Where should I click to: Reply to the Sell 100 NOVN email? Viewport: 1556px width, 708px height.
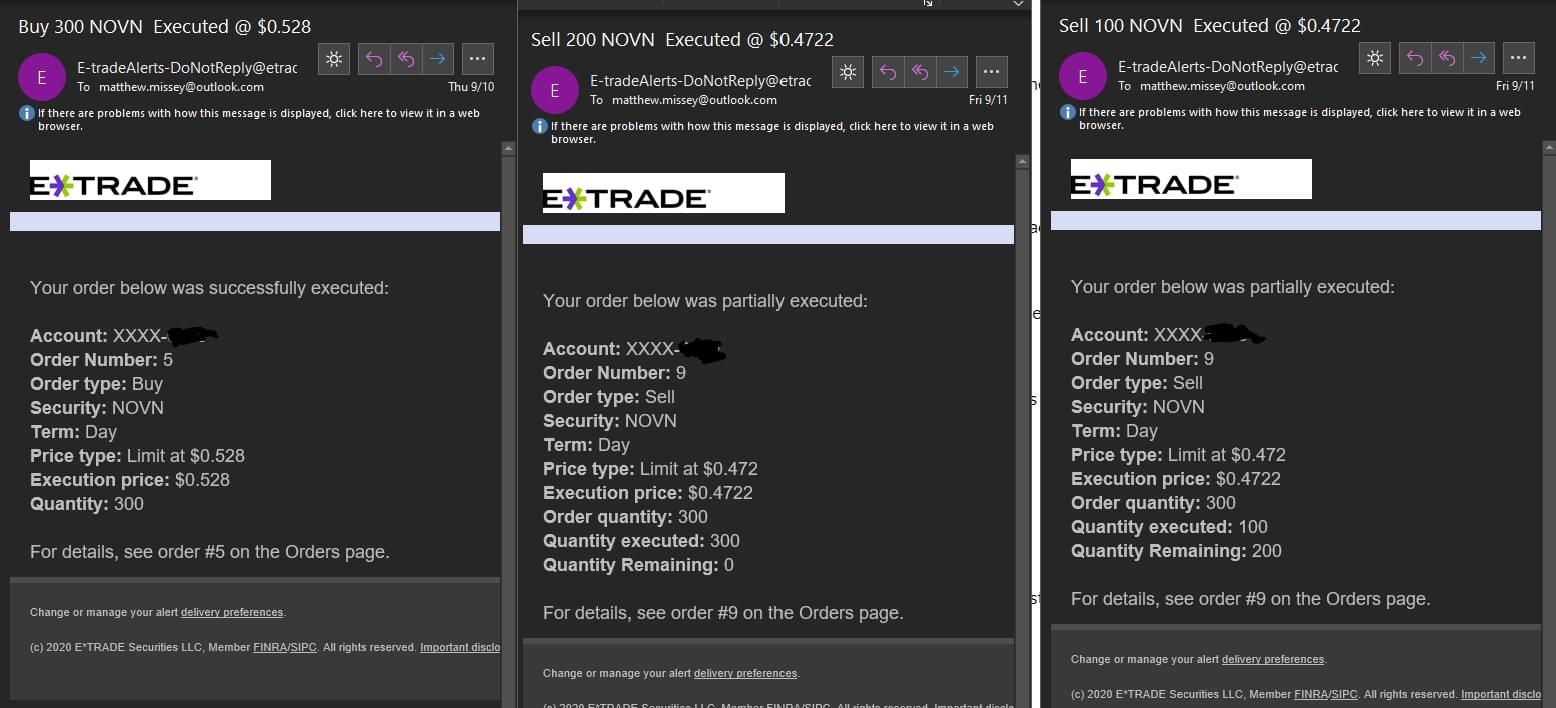(1416, 58)
